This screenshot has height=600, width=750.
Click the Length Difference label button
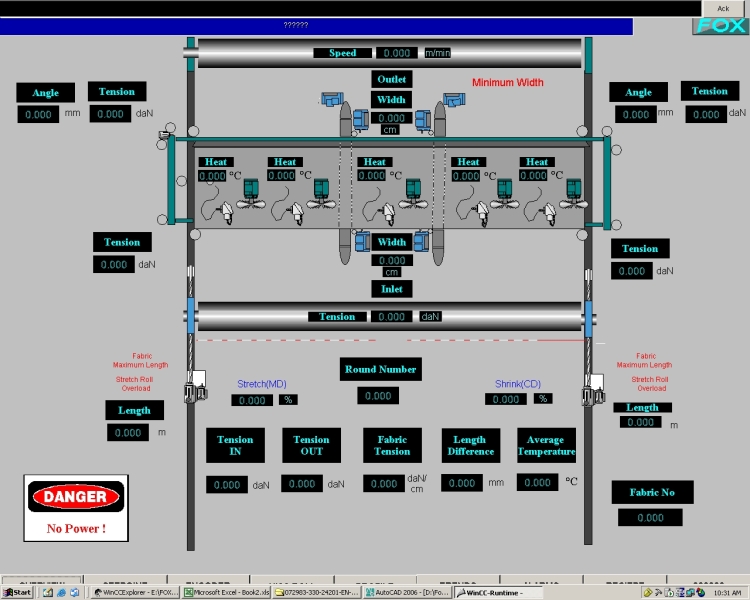click(471, 446)
